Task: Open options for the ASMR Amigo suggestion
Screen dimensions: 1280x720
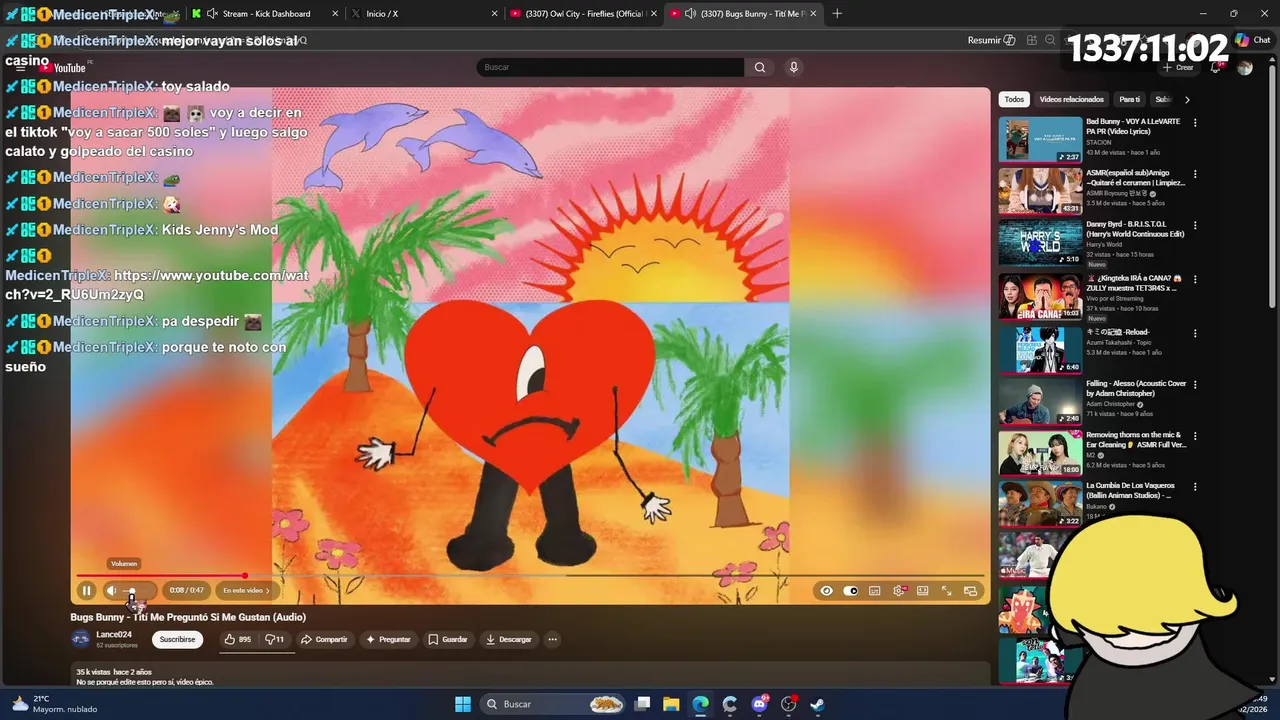Action: [1195, 174]
